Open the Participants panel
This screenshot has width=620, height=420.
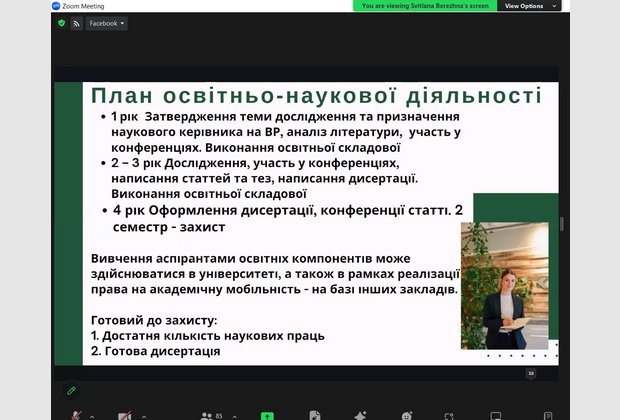[207, 414]
